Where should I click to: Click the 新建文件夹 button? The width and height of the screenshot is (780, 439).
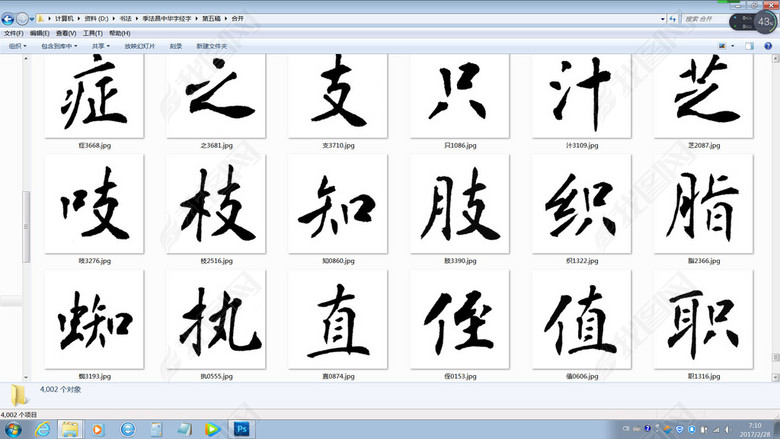[x=211, y=46]
